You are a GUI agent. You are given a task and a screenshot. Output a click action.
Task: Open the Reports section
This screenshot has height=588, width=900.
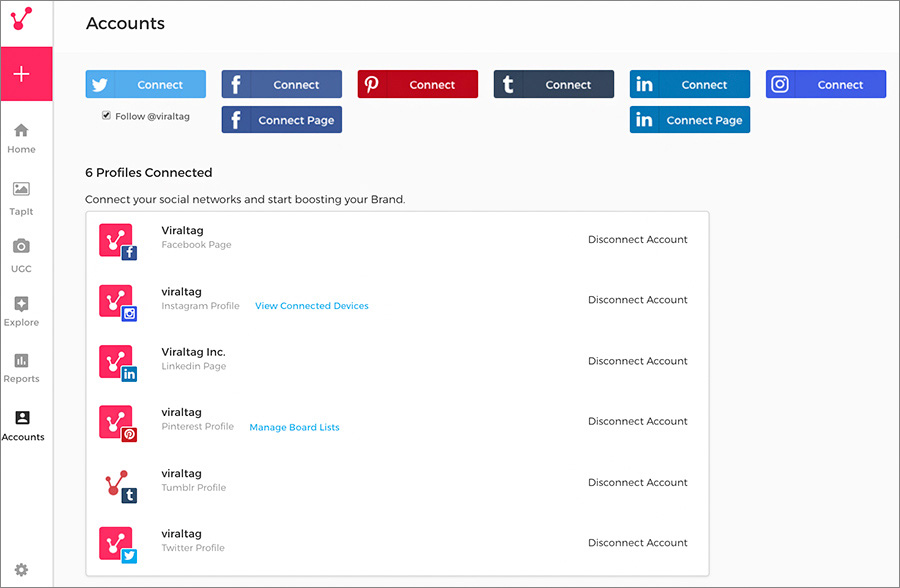pos(21,368)
